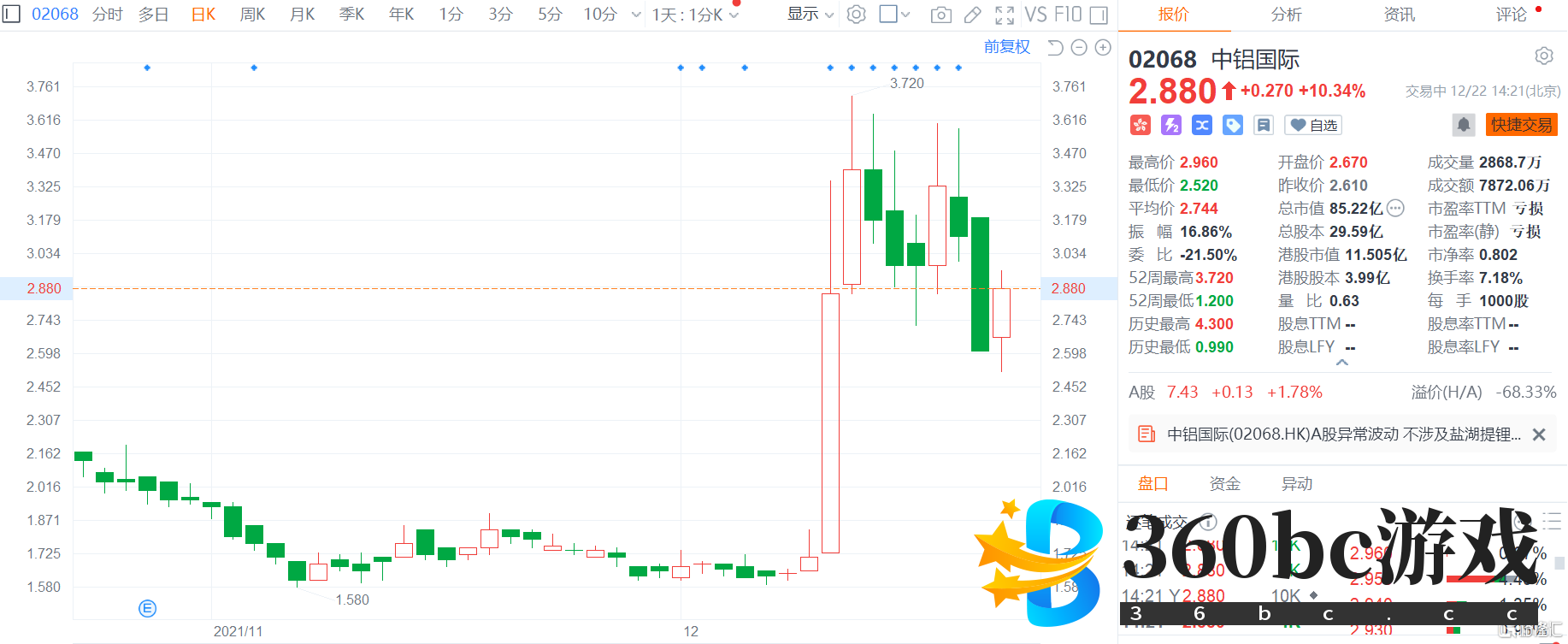Expand the window layout dropdown arrow

pyautogui.click(x=905, y=15)
